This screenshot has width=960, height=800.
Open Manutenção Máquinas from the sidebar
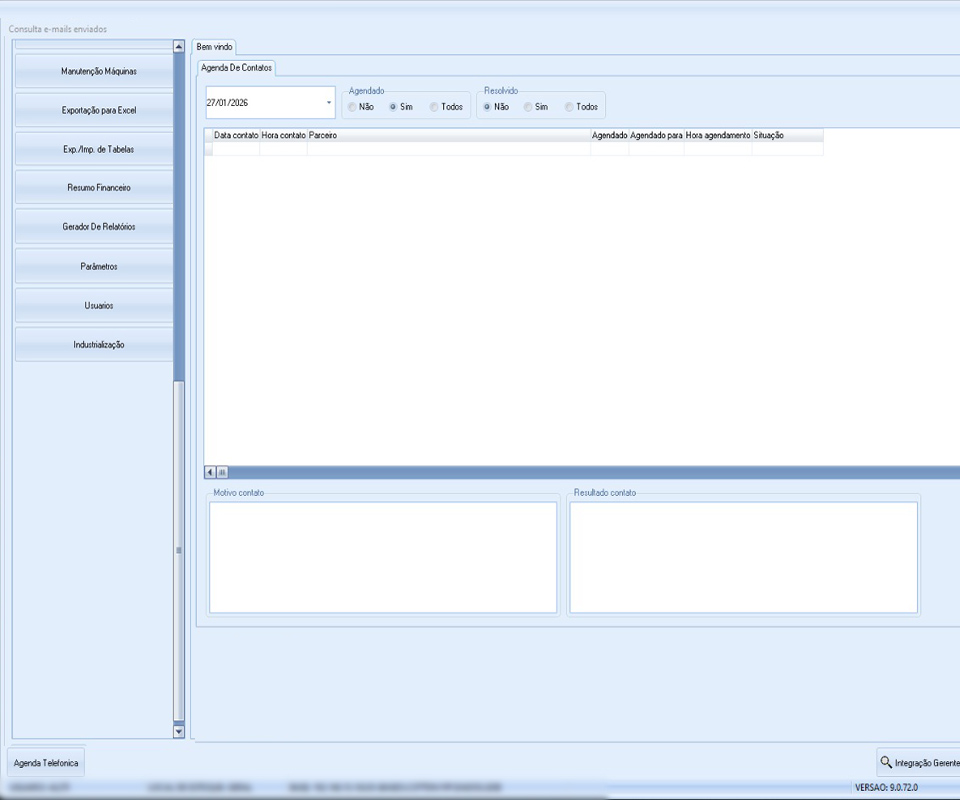tap(98, 72)
